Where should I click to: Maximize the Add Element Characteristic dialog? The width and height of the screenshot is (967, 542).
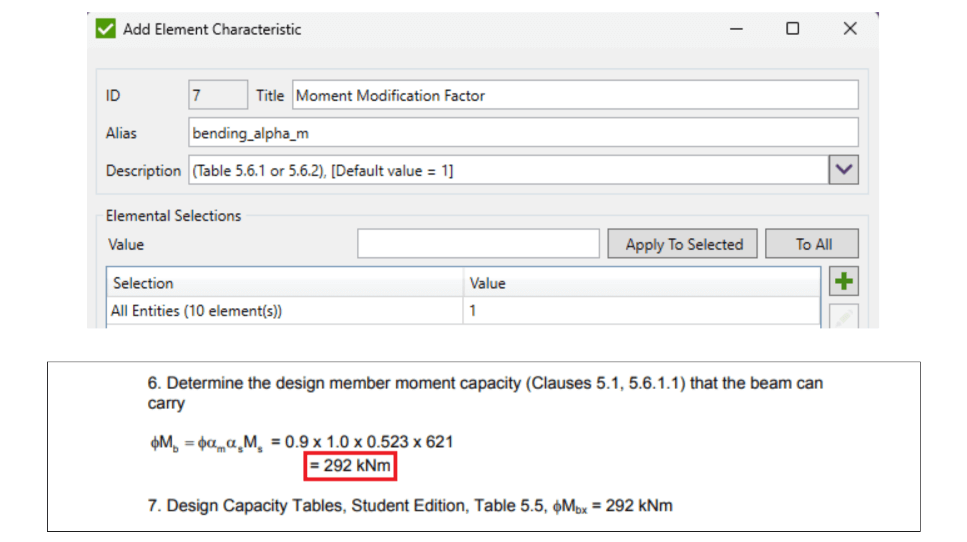point(792,28)
